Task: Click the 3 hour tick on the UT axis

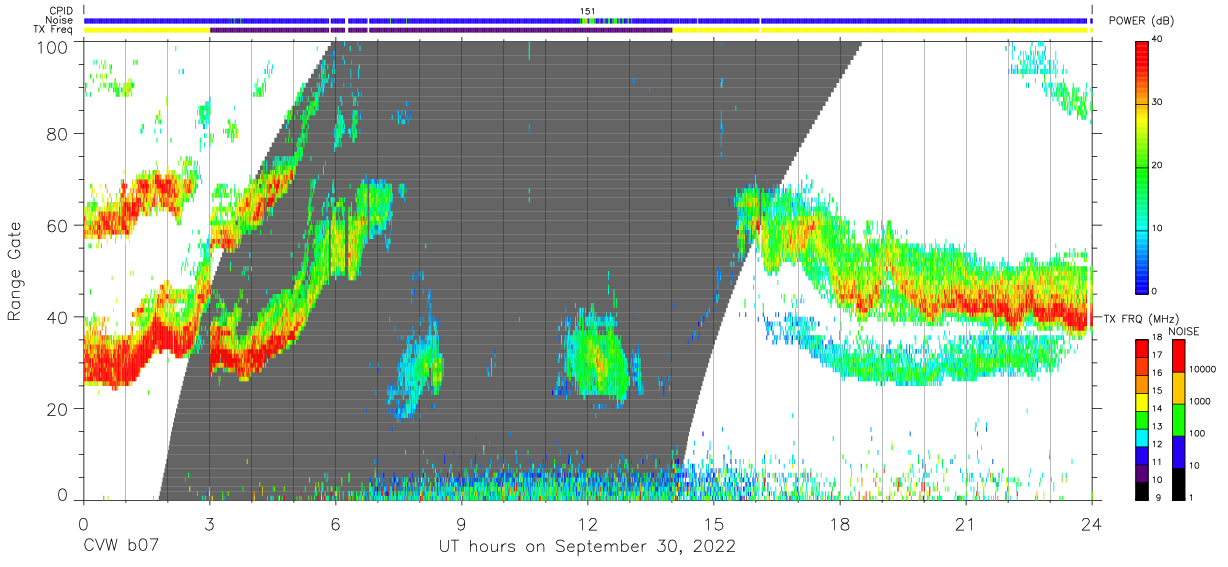Action: click(x=209, y=523)
